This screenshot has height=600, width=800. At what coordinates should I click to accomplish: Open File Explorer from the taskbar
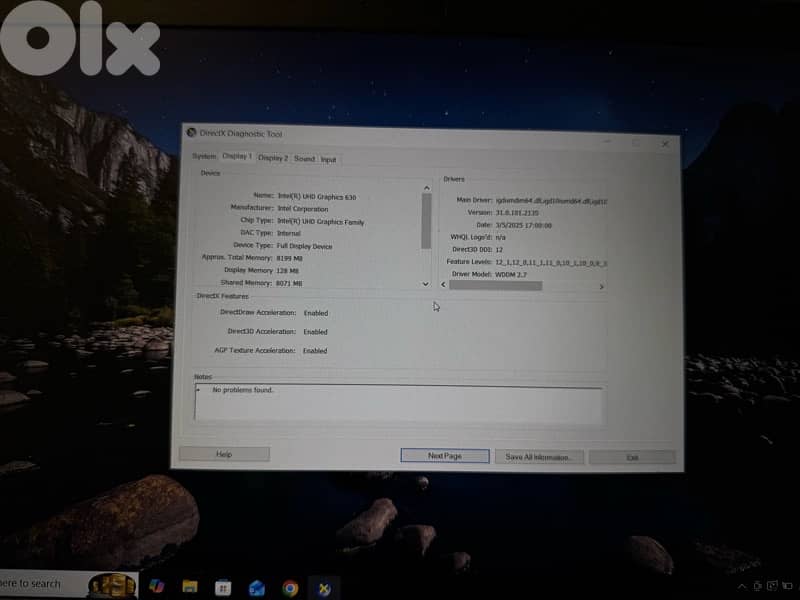pyautogui.click(x=188, y=586)
